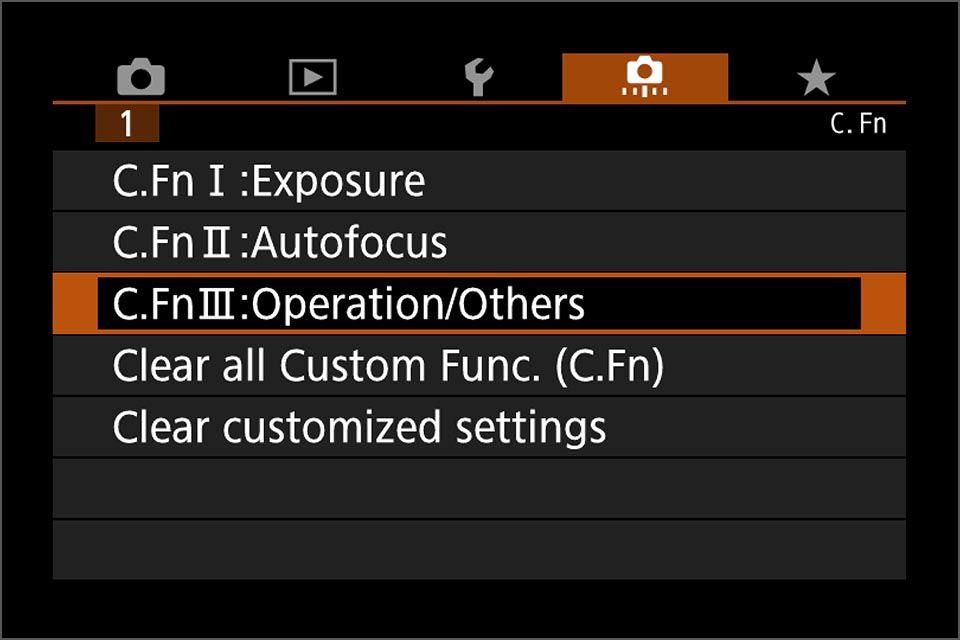Screen dimensions: 960x640
Task: Select the Custom Functions camera tab
Action: coord(645,77)
